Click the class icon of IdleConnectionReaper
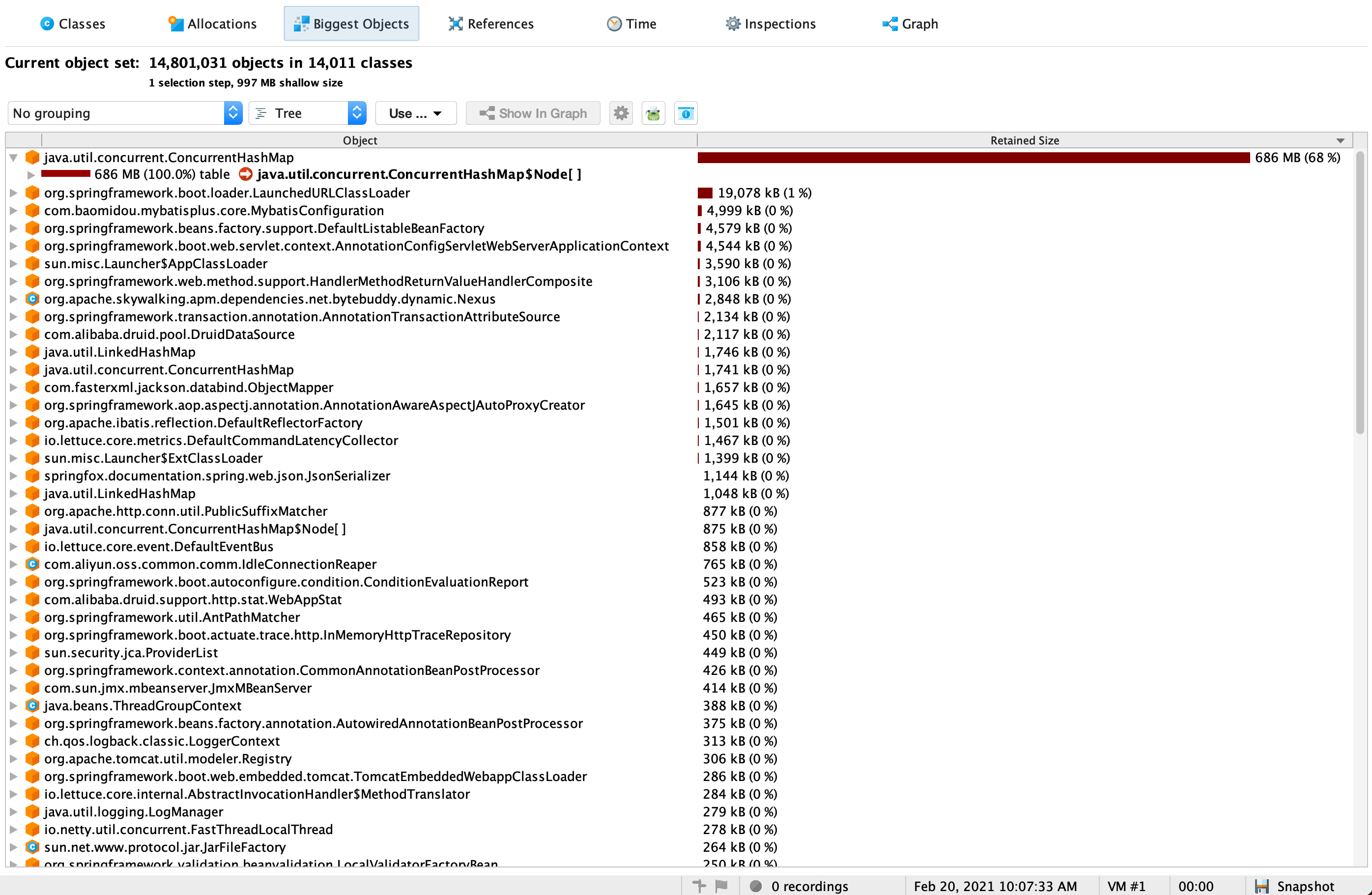The height and width of the screenshot is (895, 1372). point(32,564)
